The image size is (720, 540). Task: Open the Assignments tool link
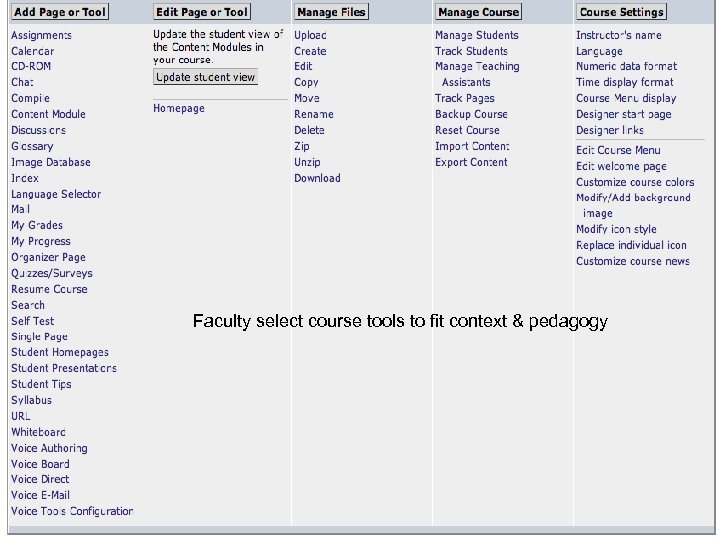point(41,35)
